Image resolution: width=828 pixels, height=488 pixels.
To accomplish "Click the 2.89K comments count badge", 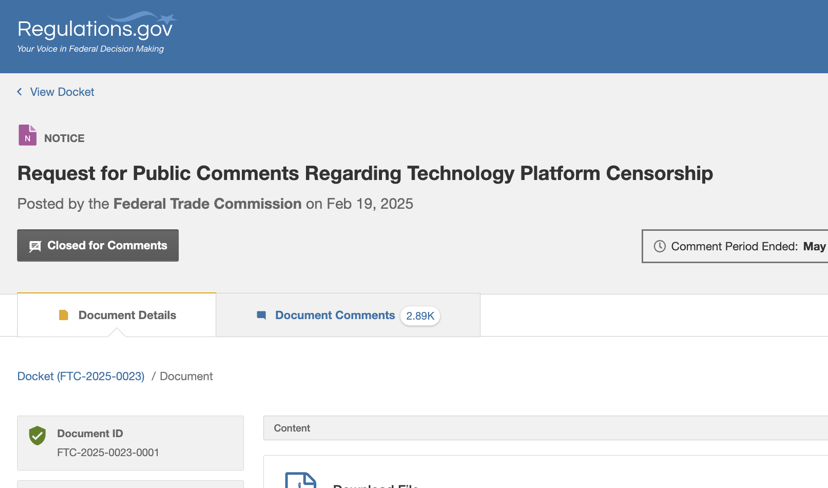I will click(x=420, y=316).
